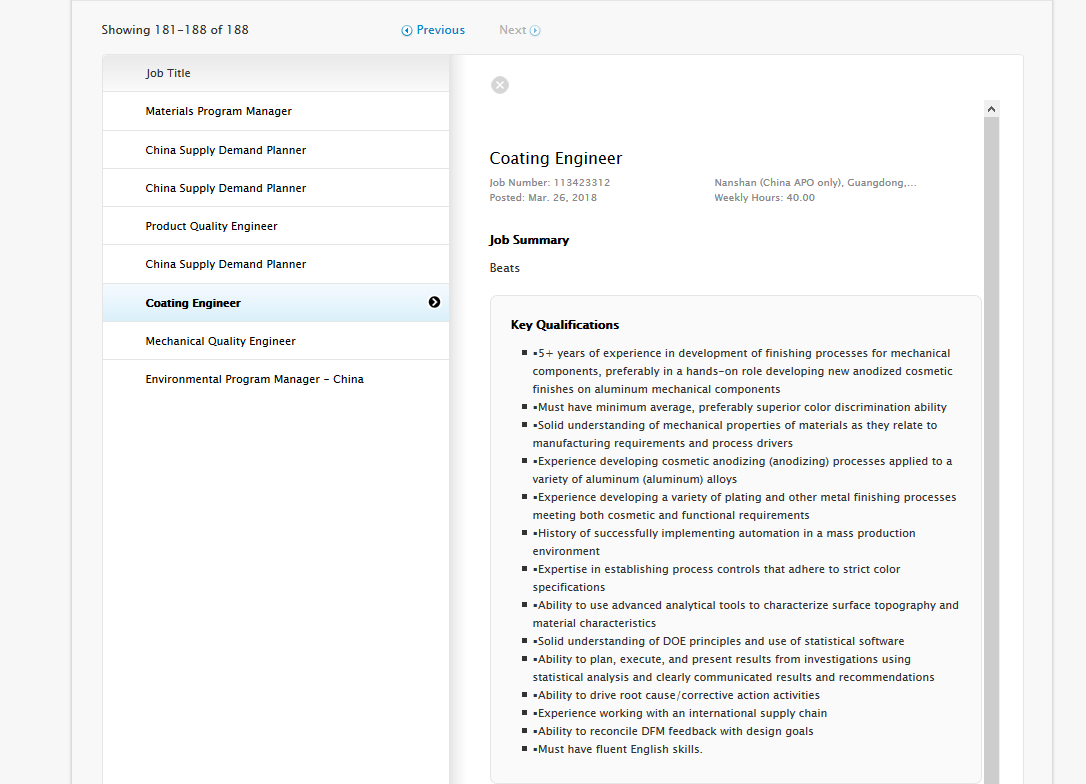Click arrow icon on Coating Engineer row
Screen dimensions: 1086x784
[x=434, y=302]
